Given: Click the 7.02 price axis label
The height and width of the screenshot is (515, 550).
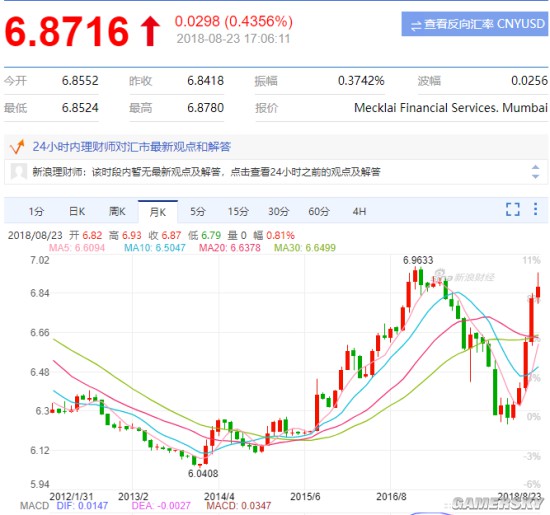Looking at the screenshot, I should (x=40, y=260).
